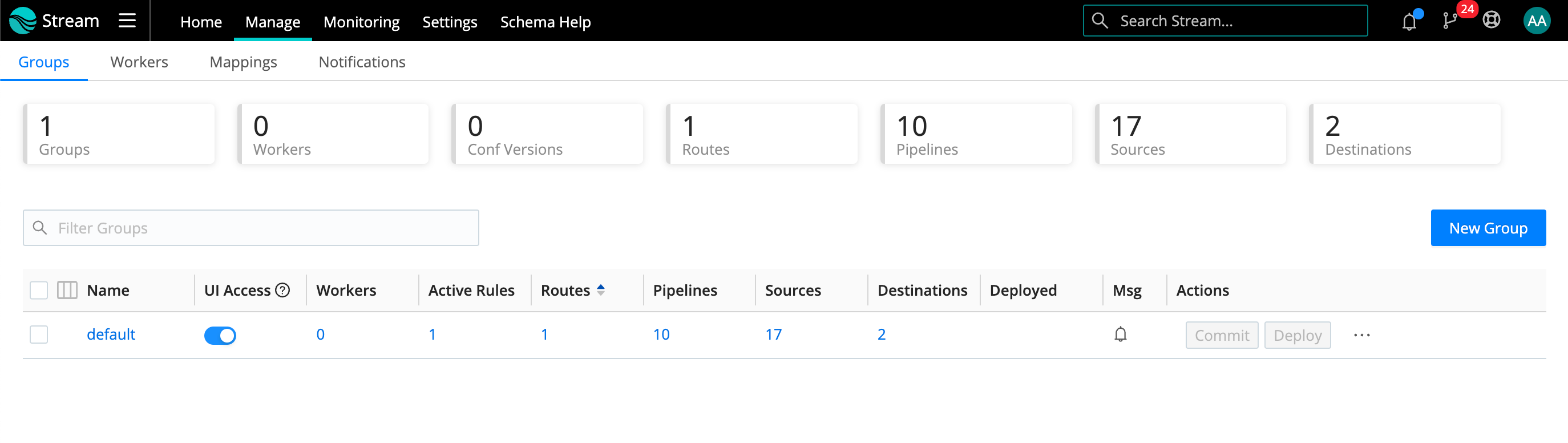Click the Sources column header
Screen dimensions: 1568x443
coord(793,290)
